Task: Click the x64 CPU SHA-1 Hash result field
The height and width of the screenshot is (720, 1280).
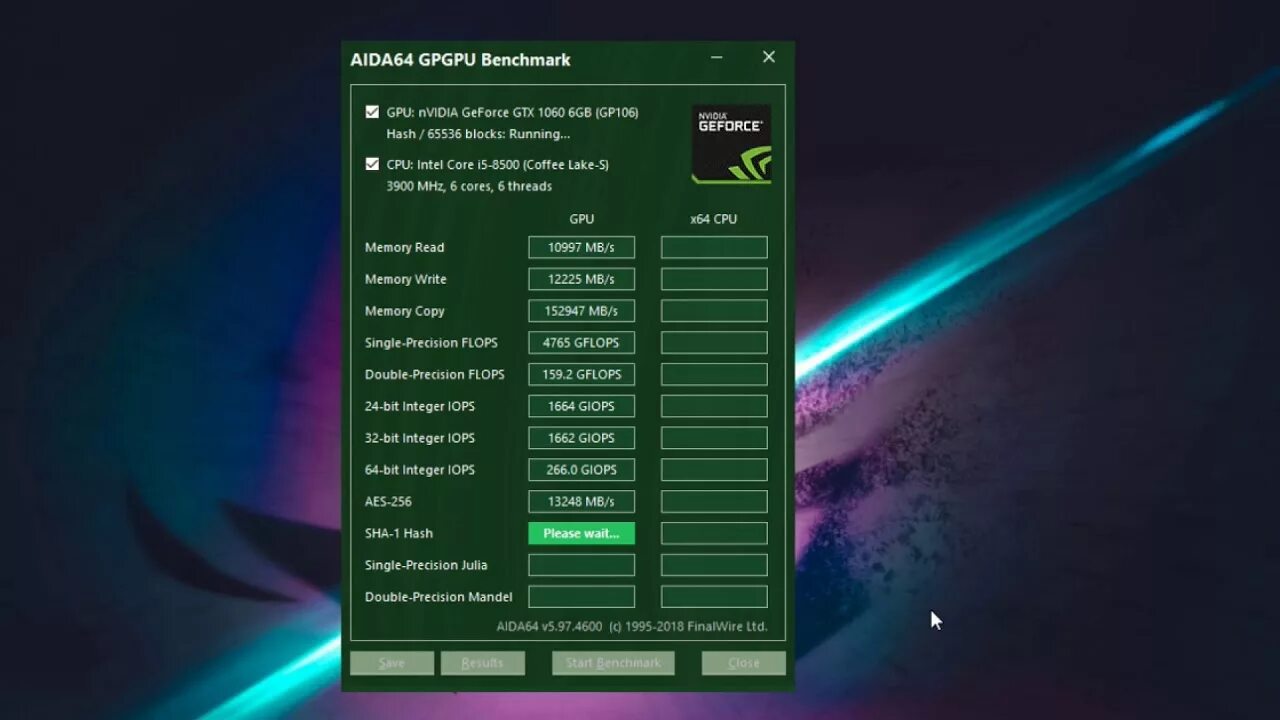Action: (x=714, y=533)
